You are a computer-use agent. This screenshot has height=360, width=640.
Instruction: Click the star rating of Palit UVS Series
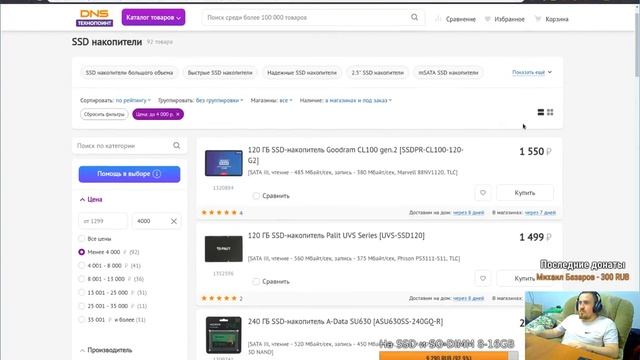pyautogui.click(x=219, y=298)
